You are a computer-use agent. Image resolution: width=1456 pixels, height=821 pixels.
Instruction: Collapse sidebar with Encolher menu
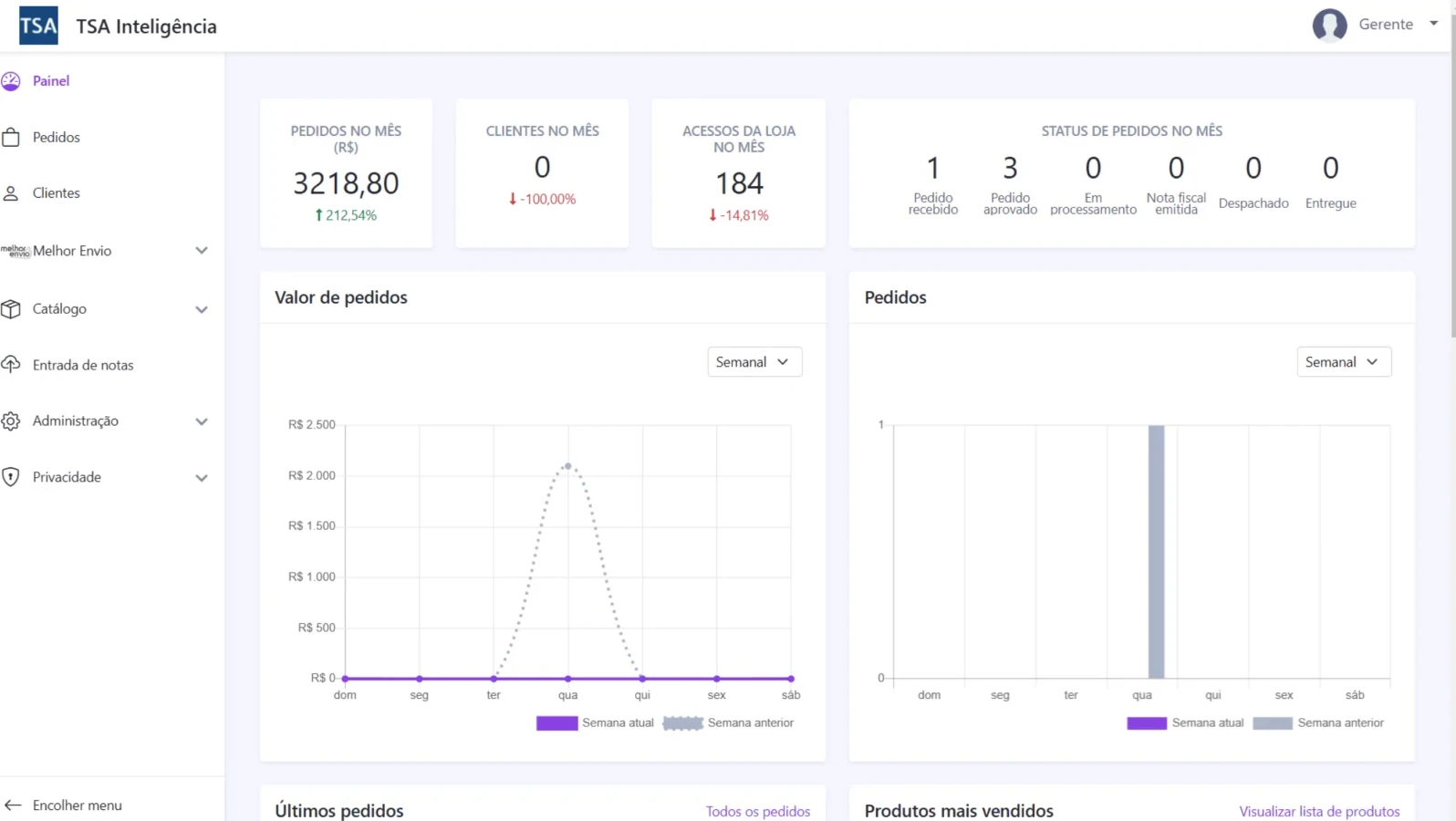pyautogui.click(x=77, y=805)
